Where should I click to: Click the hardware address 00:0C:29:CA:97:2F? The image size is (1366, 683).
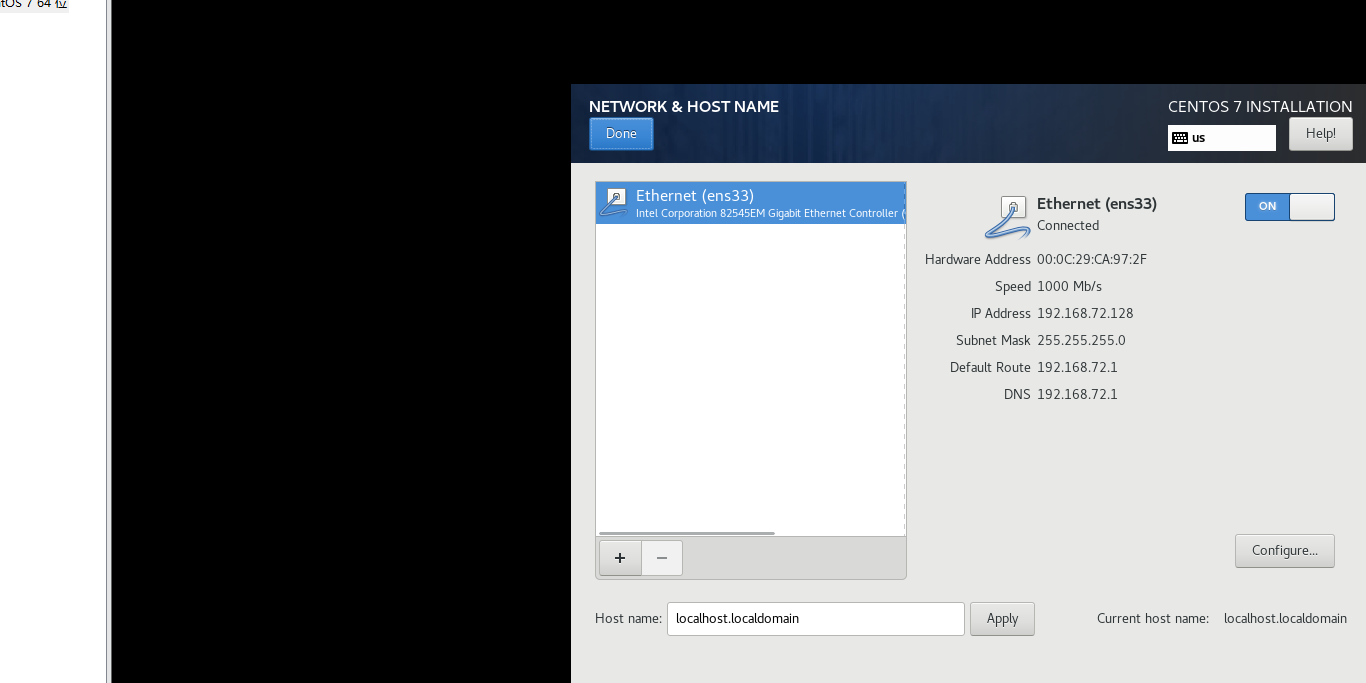click(x=1092, y=259)
